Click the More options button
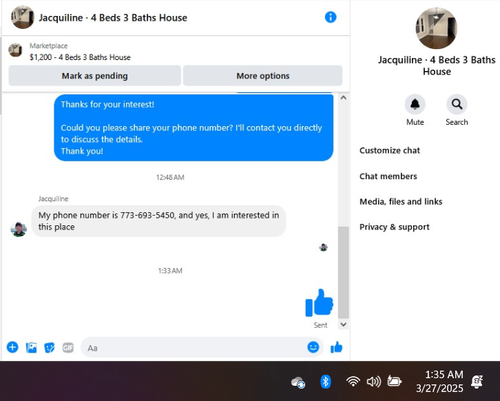The image size is (500, 401). point(263,76)
